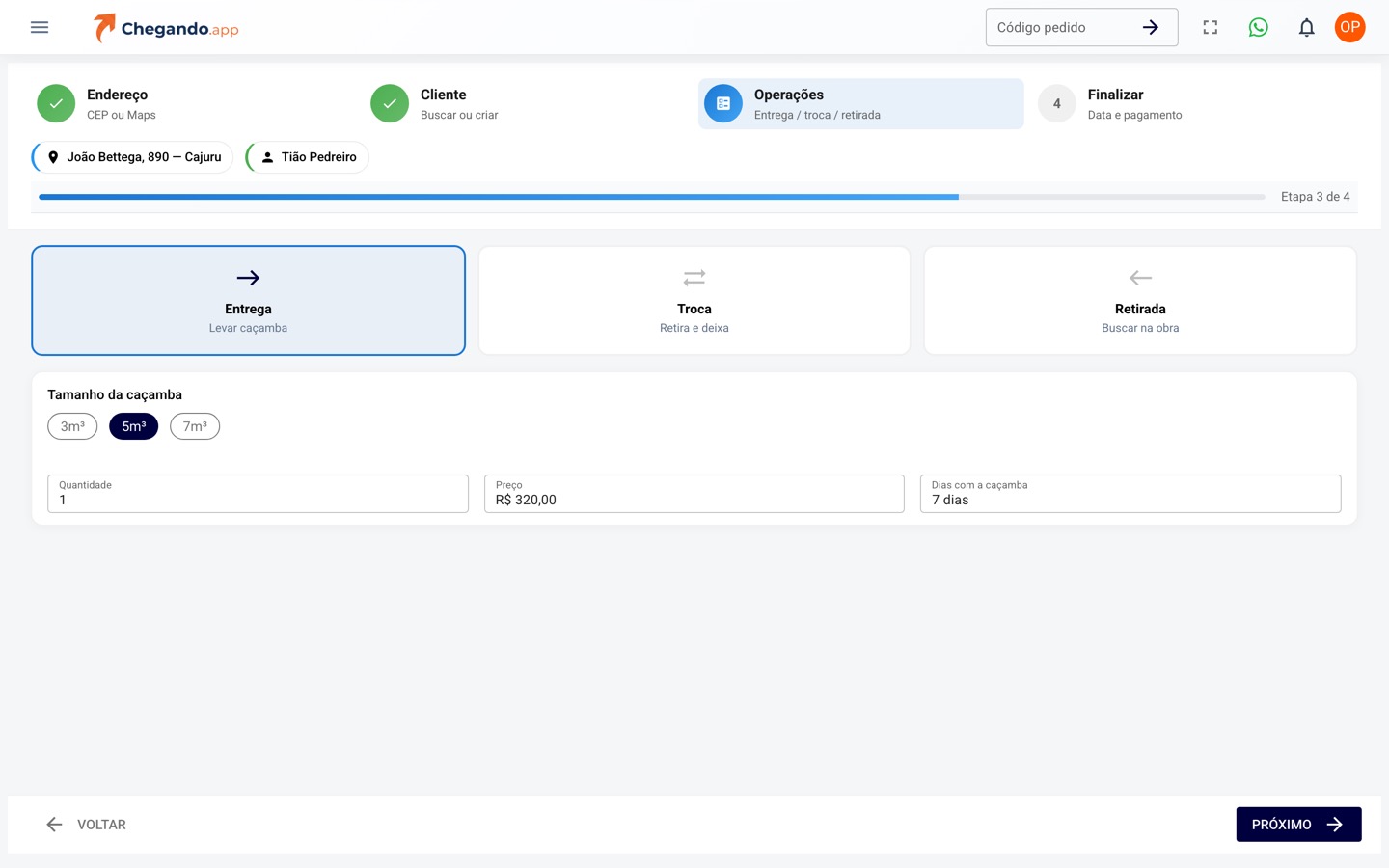Screen dimensions: 1389x868
Task: Click green check icon for Endereço step
Action: (56, 103)
